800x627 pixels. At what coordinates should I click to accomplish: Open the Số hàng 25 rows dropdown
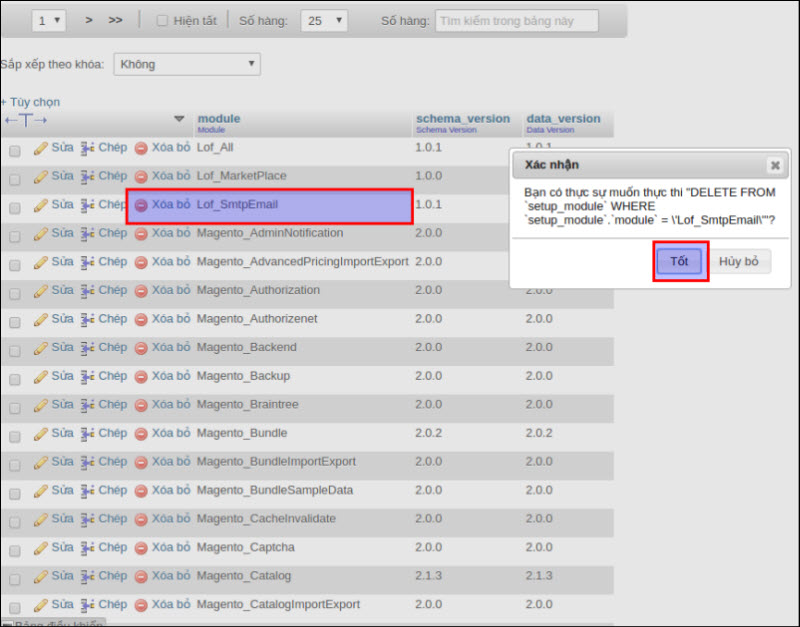(323, 20)
